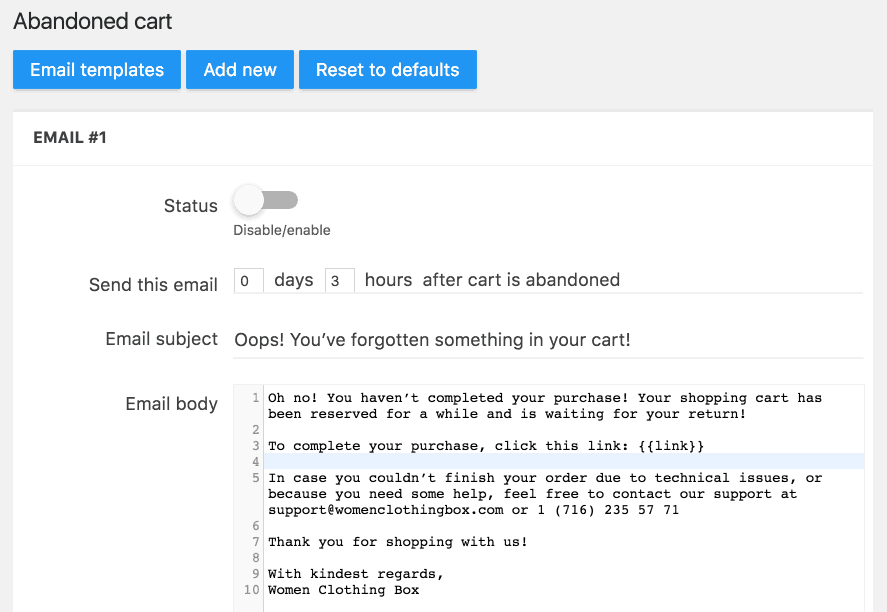Click the Disable/enable label under Status
887x612 pixels.
[282, 230]
